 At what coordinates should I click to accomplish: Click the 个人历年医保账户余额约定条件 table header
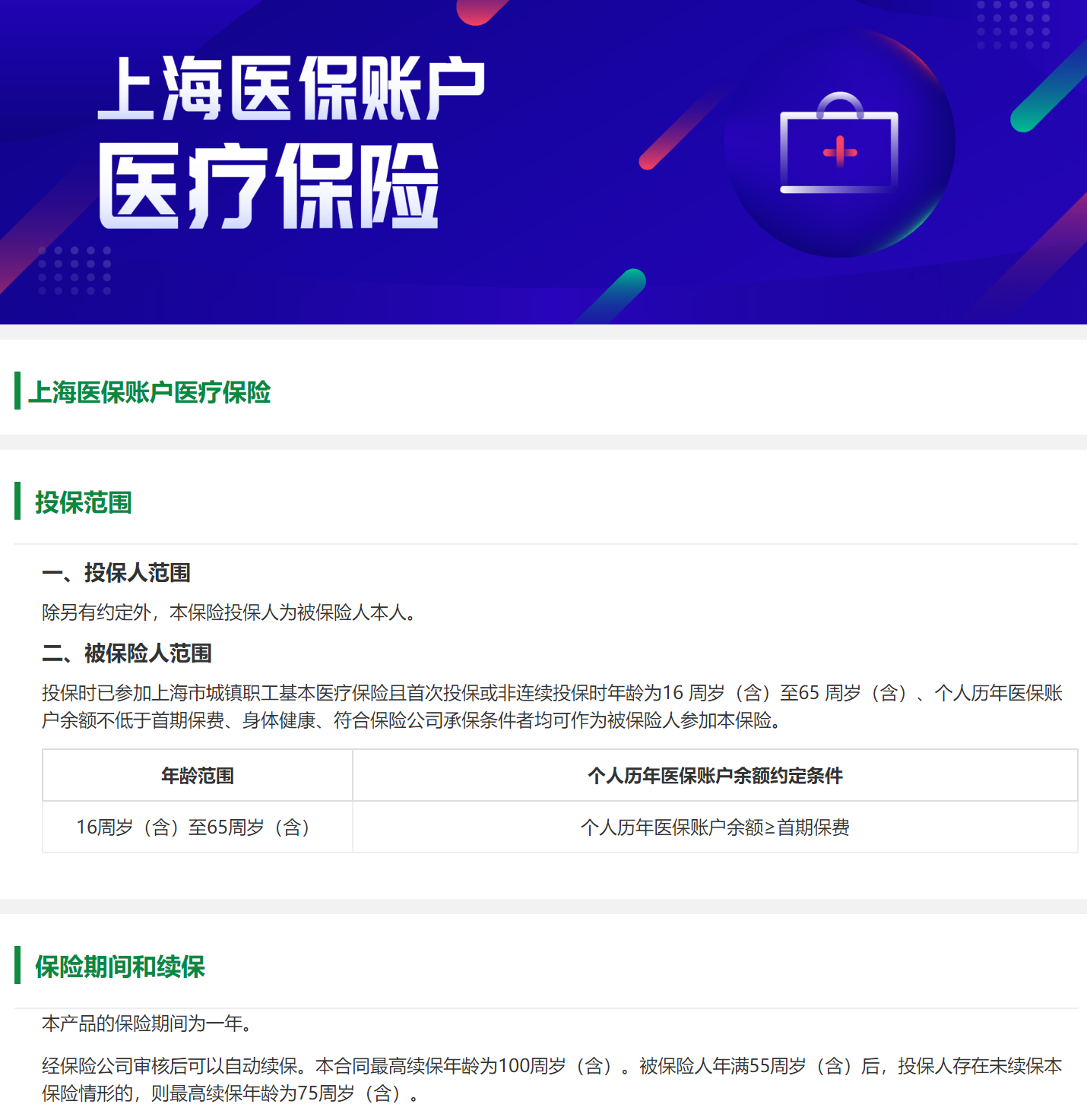[x=715, y=776]
